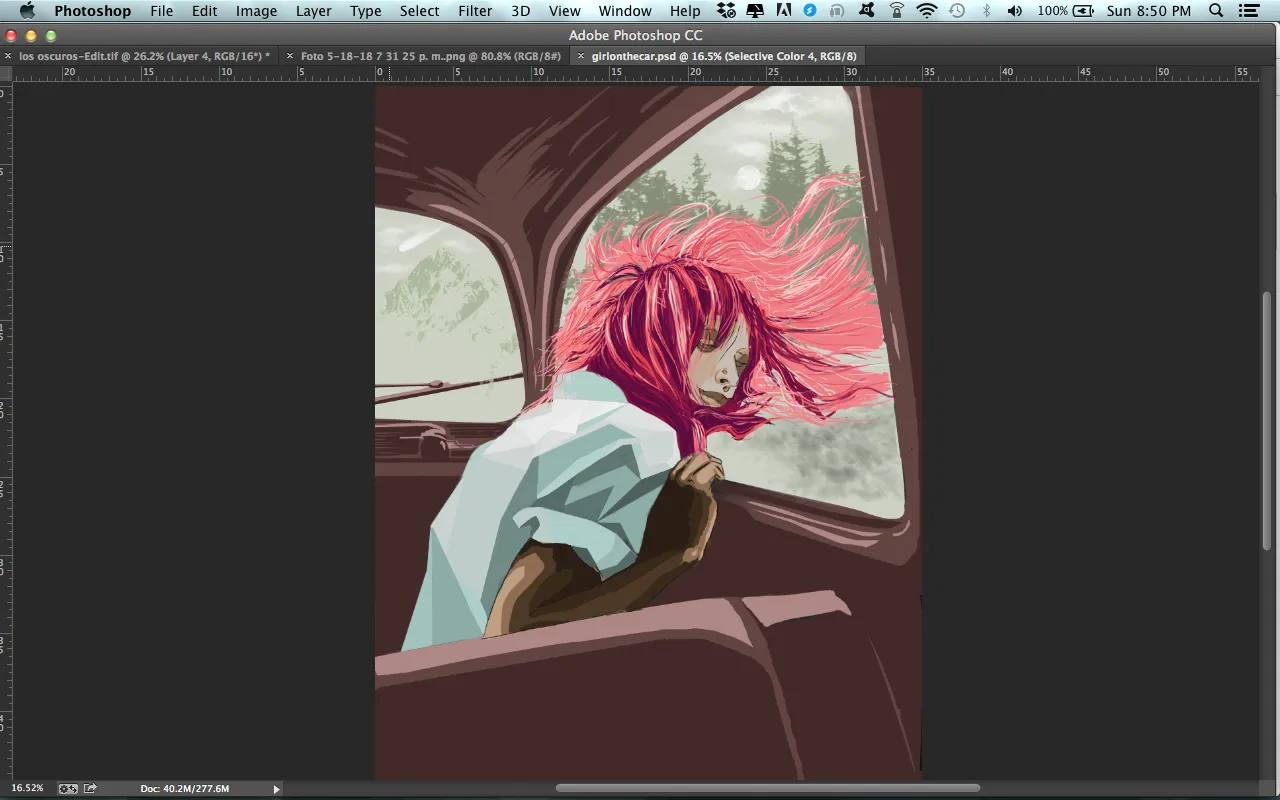Viewport: 1280px width, 800px height.
Task: Open the Filter menu
Action: coord(474,11)
